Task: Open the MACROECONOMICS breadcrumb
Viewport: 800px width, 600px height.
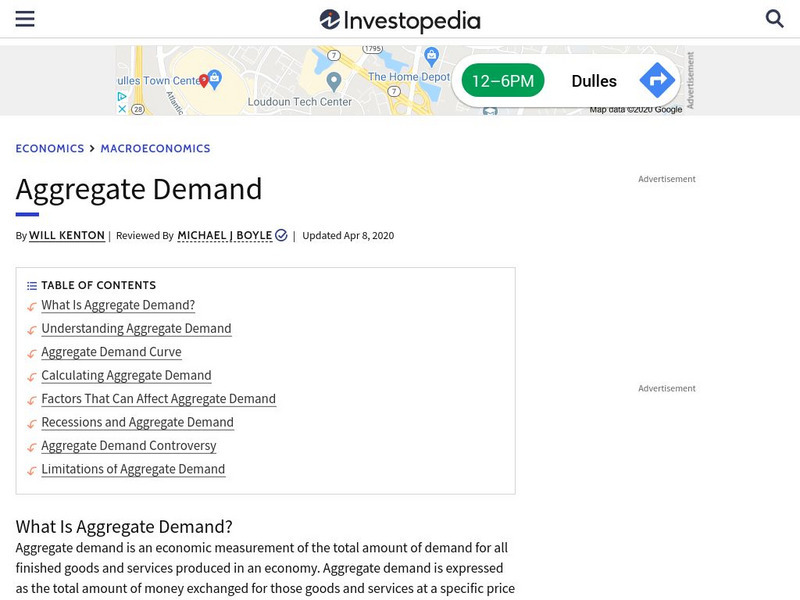Action: 156,148
